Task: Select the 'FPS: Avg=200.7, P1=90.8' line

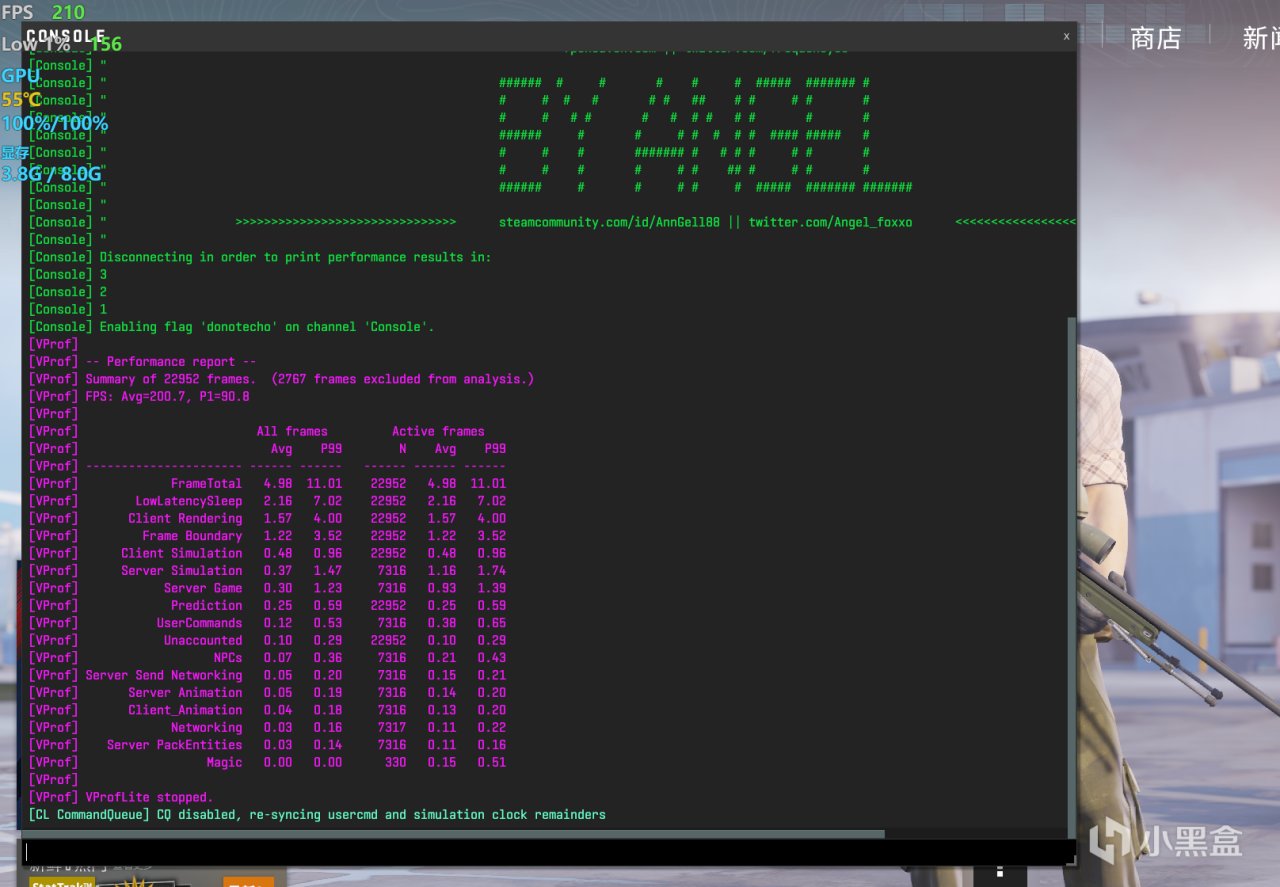Action: point(168,397)
